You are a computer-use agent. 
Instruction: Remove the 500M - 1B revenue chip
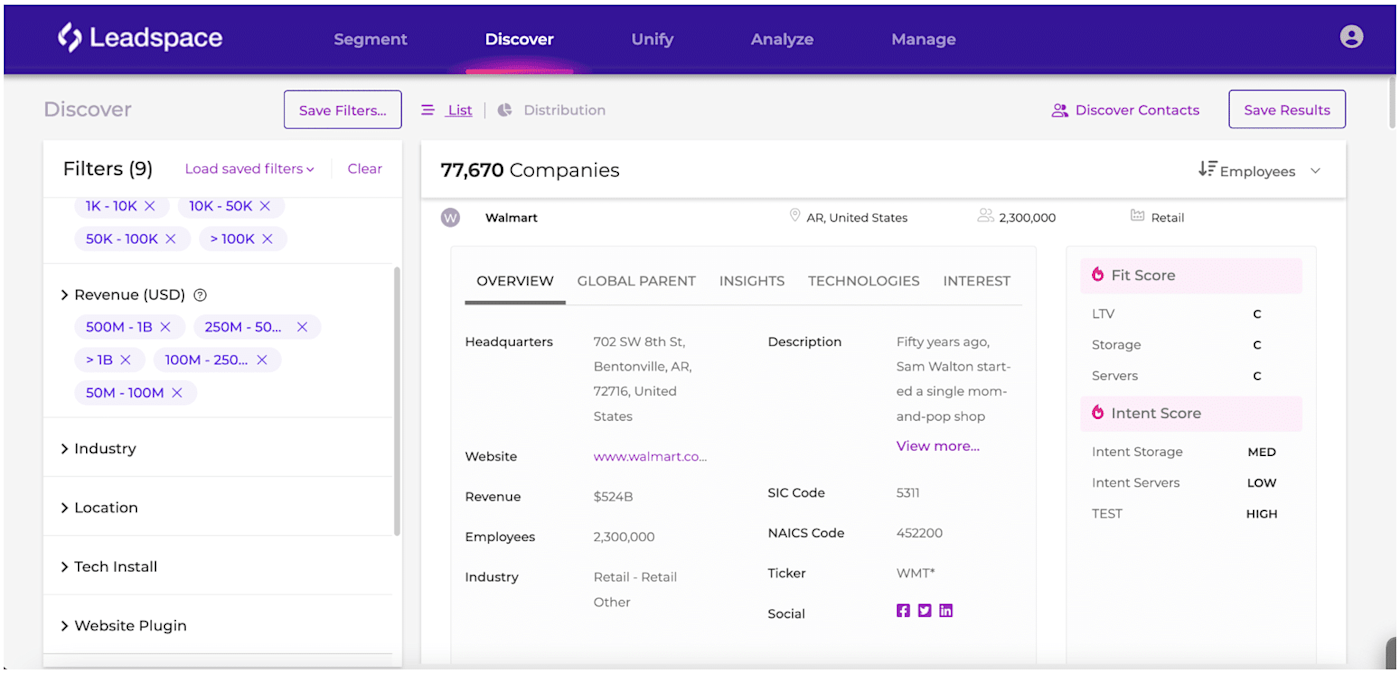point(166,327)
